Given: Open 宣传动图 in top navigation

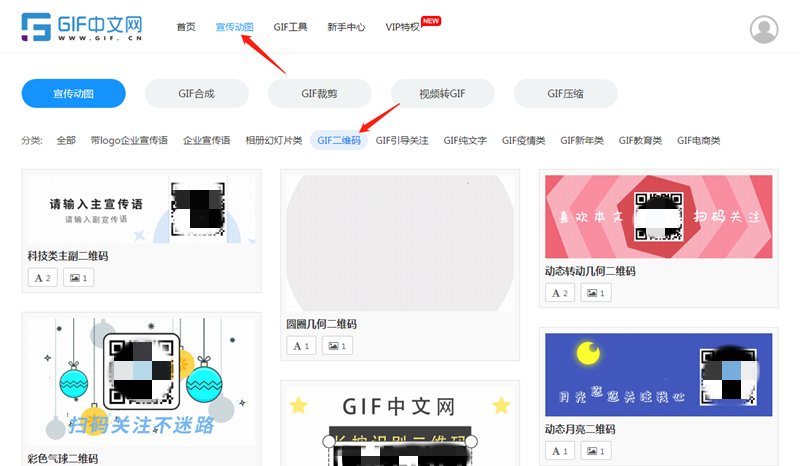Looking at the screenshot, I should [234, 27].
